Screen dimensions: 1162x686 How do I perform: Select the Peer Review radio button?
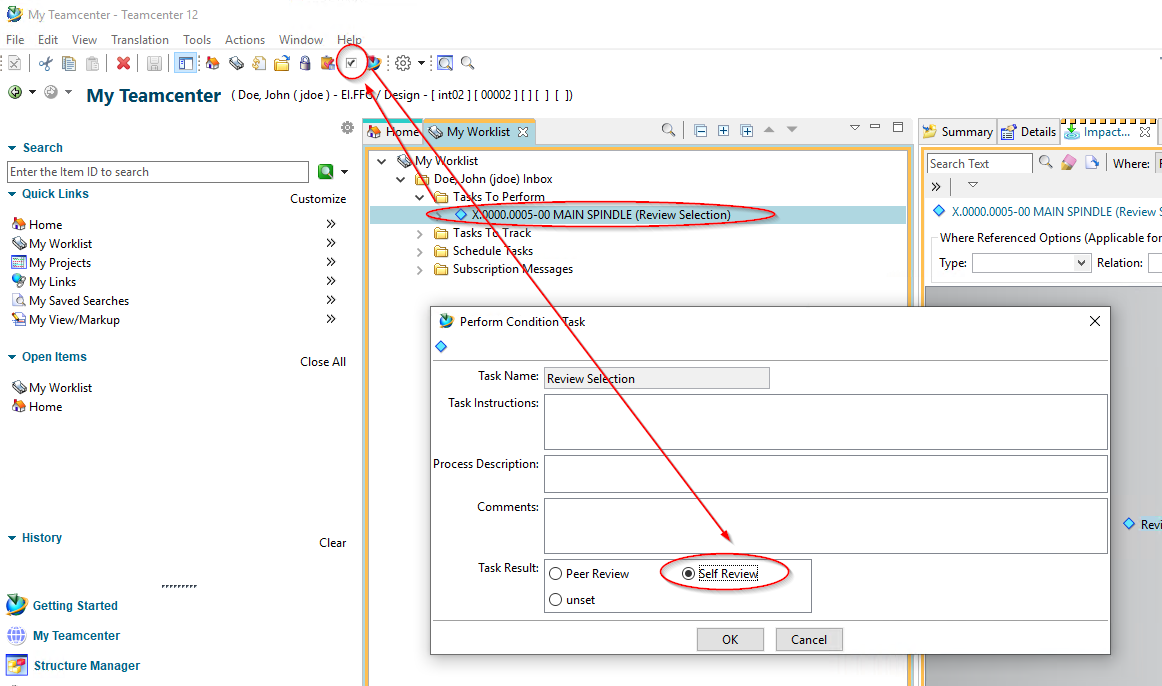[x=556, y=574]
